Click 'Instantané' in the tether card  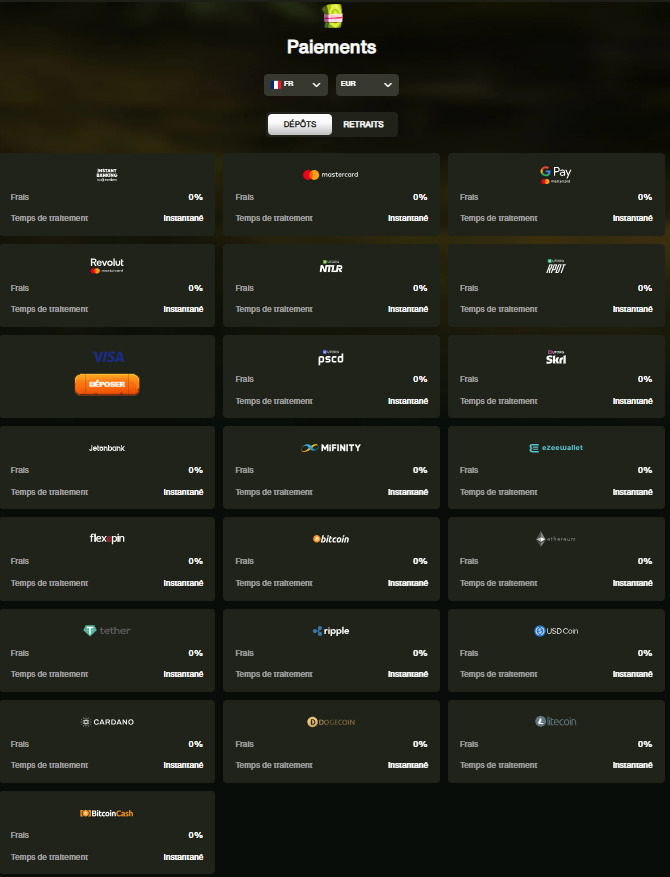click(183, 674)
